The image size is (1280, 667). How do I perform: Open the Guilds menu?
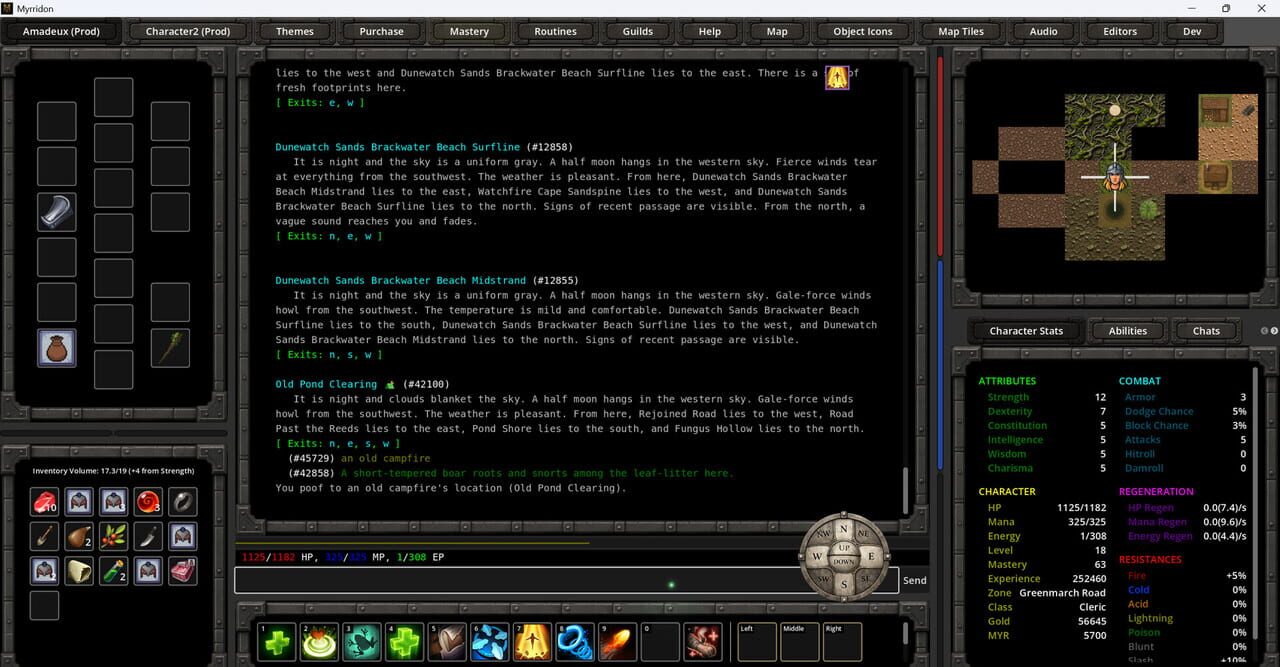638,31
